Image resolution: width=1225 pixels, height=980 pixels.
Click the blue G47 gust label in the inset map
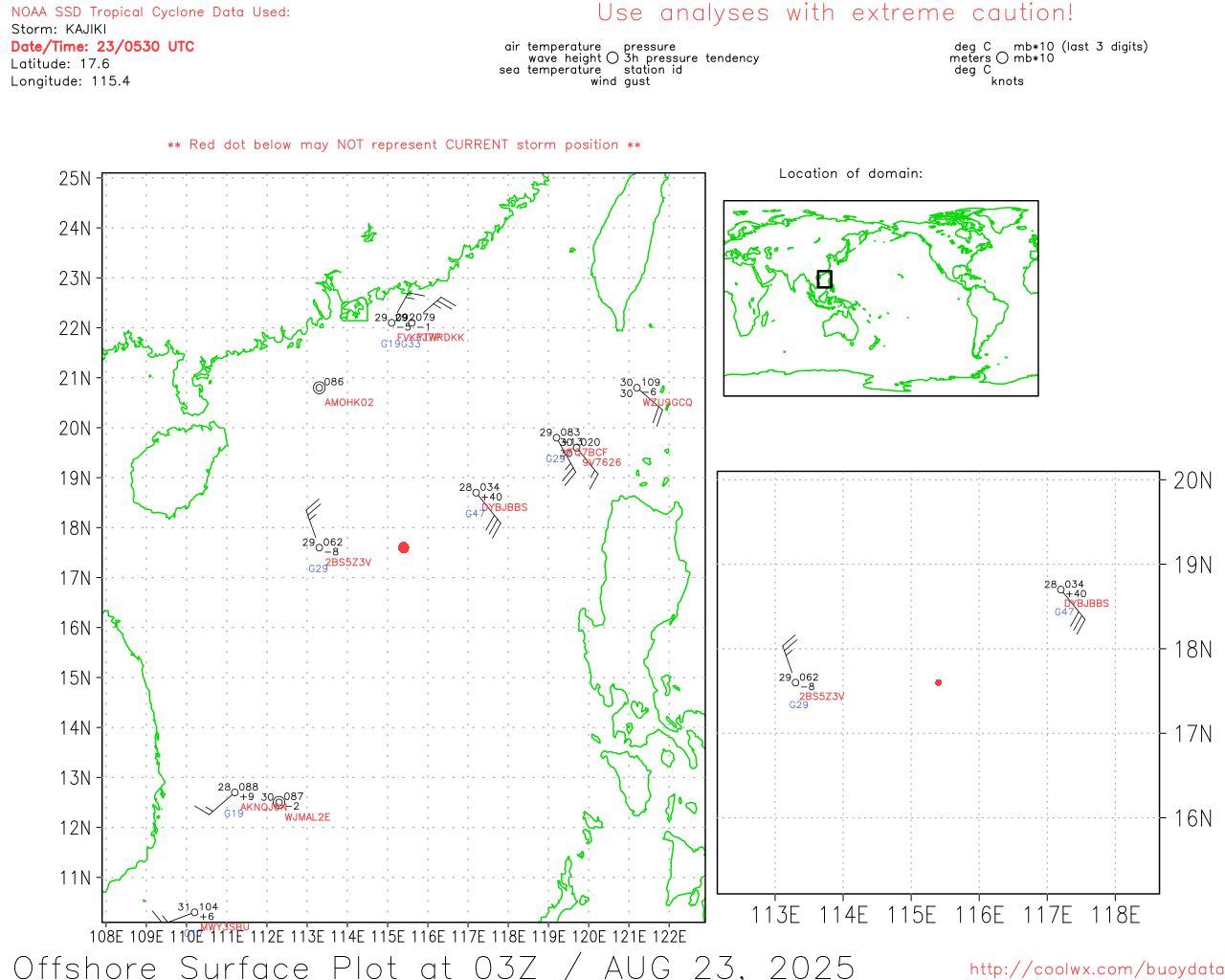[x=1064, y=612]
